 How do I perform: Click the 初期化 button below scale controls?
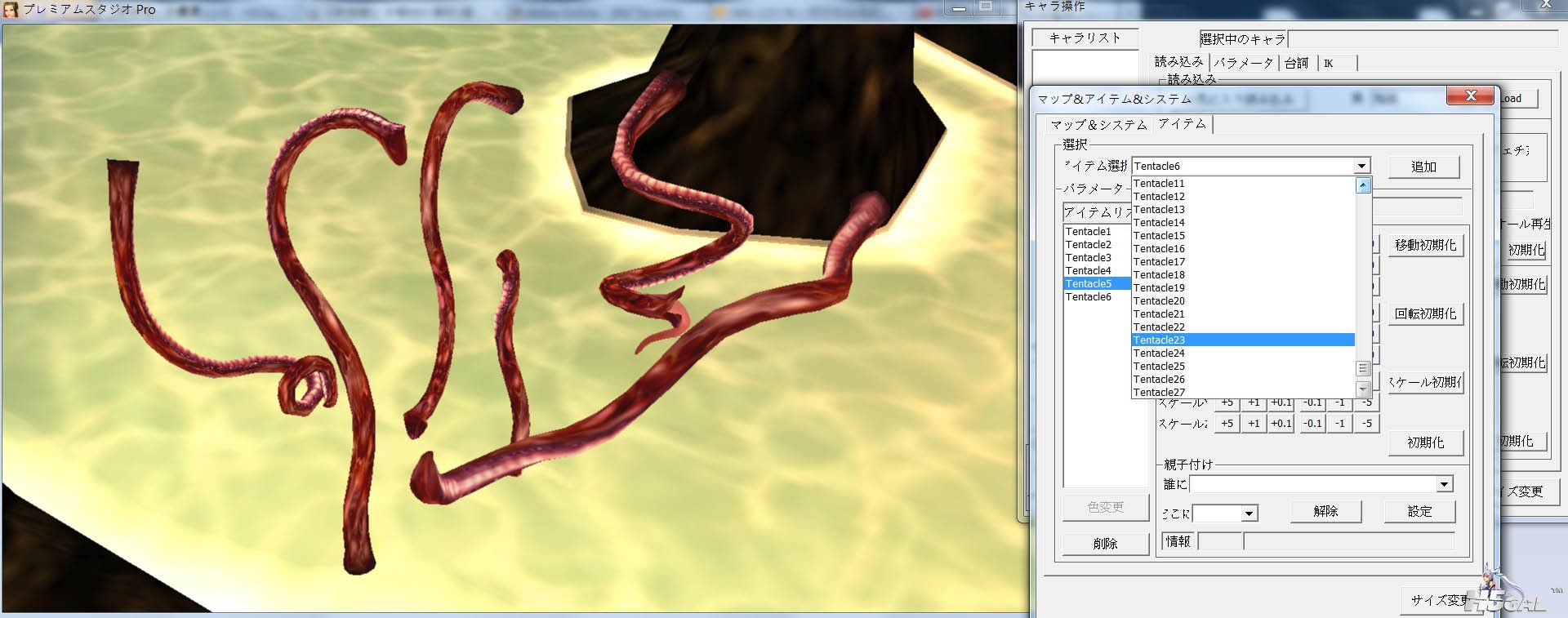coord(1425,442)
